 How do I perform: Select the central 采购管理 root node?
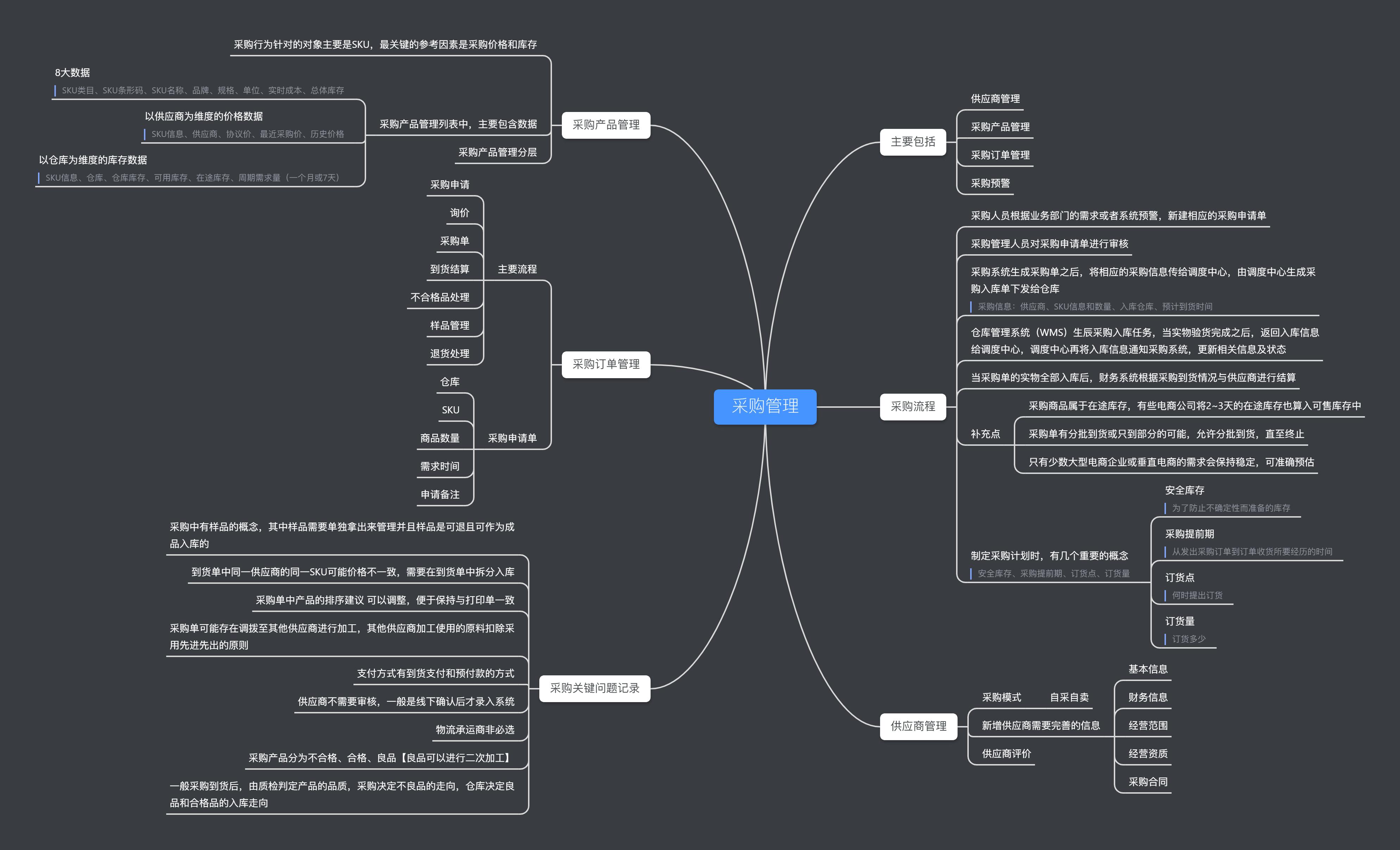coord(765,406)
